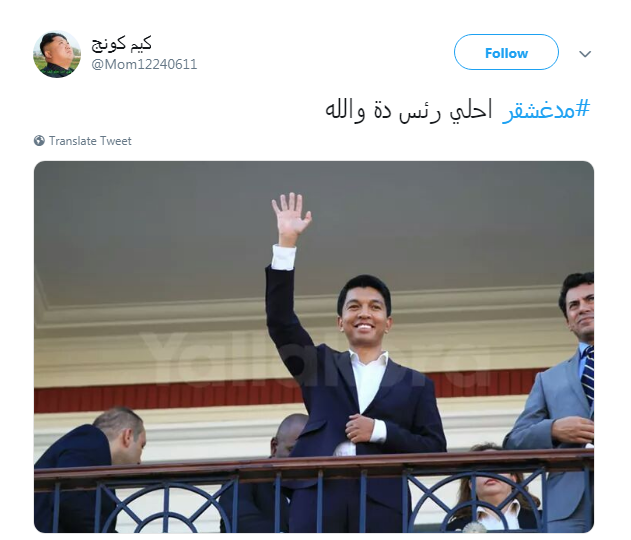The width and height of the screenshot is (631, 540).
Task: Click the Yallakora watermark on the photo
Action: (318, 357)
